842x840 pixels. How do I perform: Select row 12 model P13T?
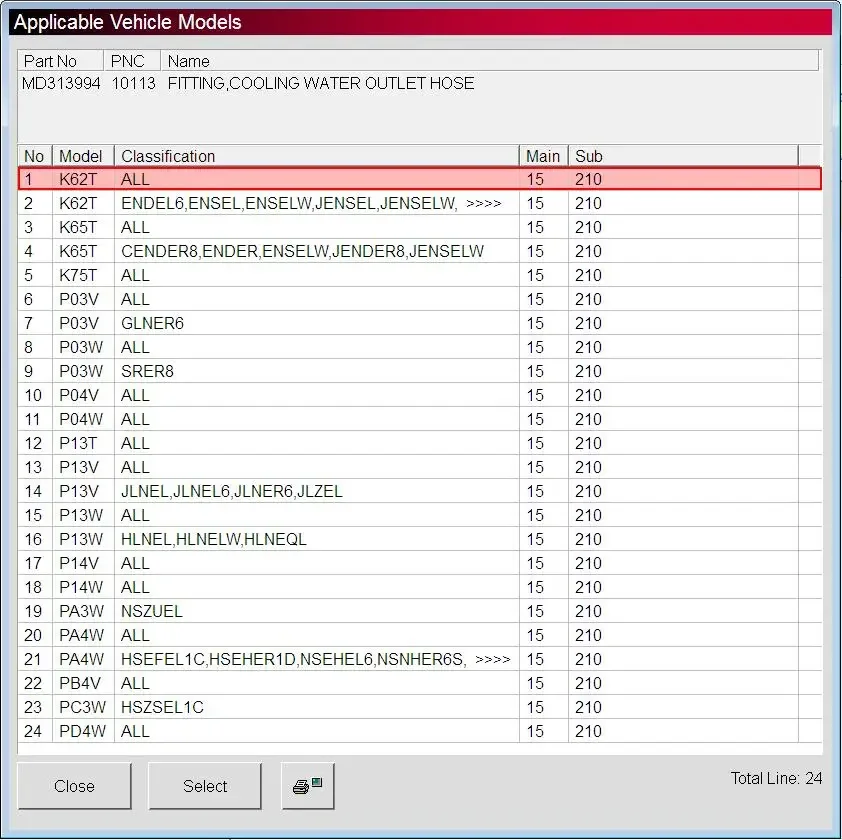(x=78, y=443)
